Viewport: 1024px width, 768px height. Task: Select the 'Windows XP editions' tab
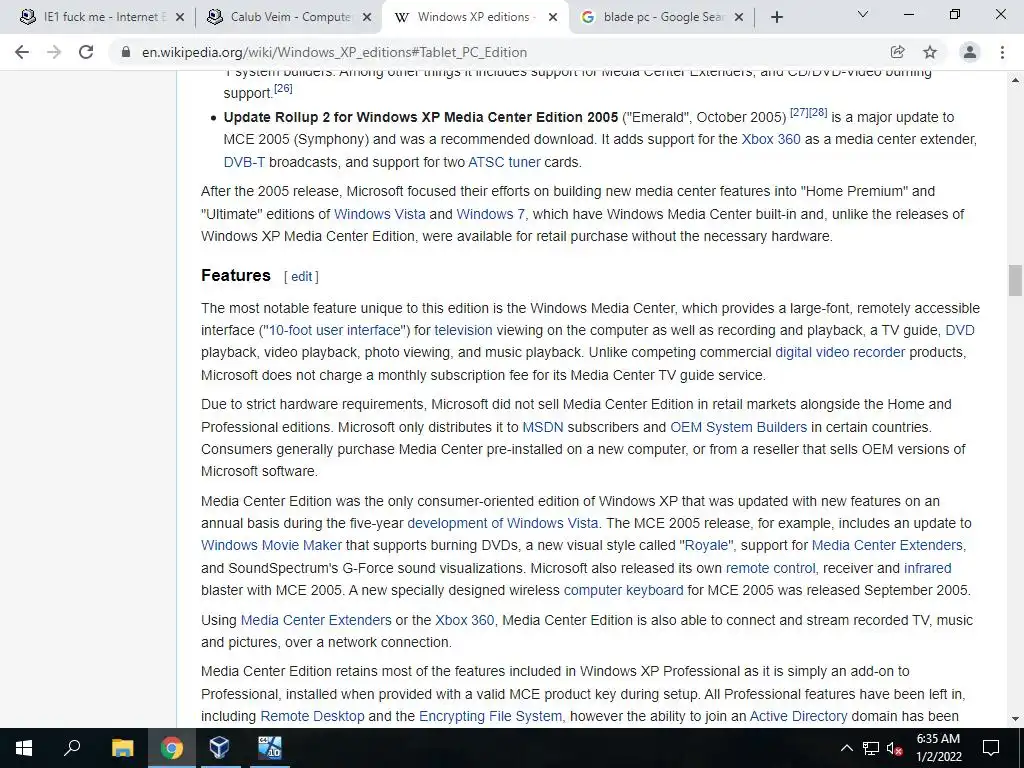(475, 17)
